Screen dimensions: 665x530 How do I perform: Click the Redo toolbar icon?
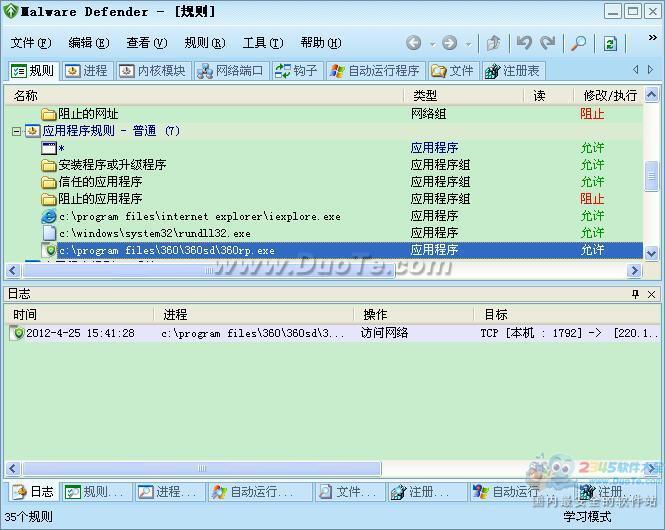pyautogui.click(x=548, y=43)
